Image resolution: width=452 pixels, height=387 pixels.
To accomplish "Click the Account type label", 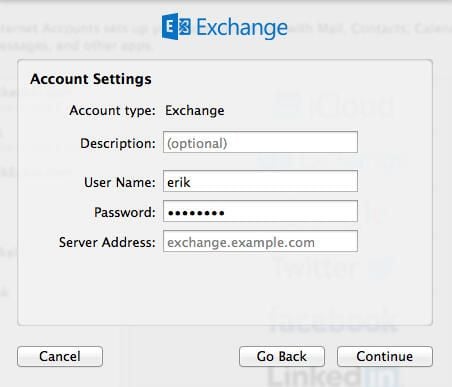I will point(112,111).
